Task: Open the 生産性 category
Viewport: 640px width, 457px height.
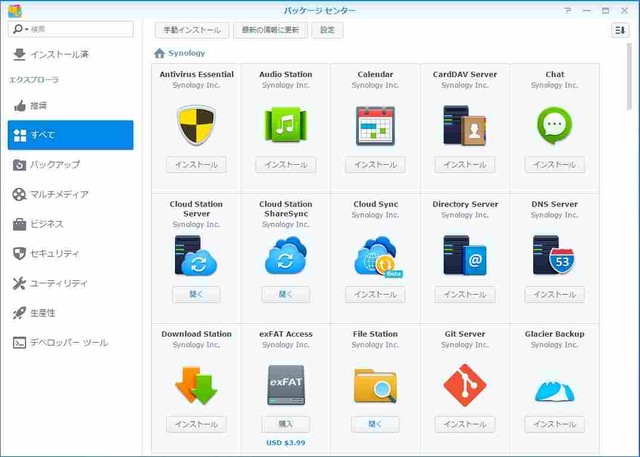Action: point(71,313)
